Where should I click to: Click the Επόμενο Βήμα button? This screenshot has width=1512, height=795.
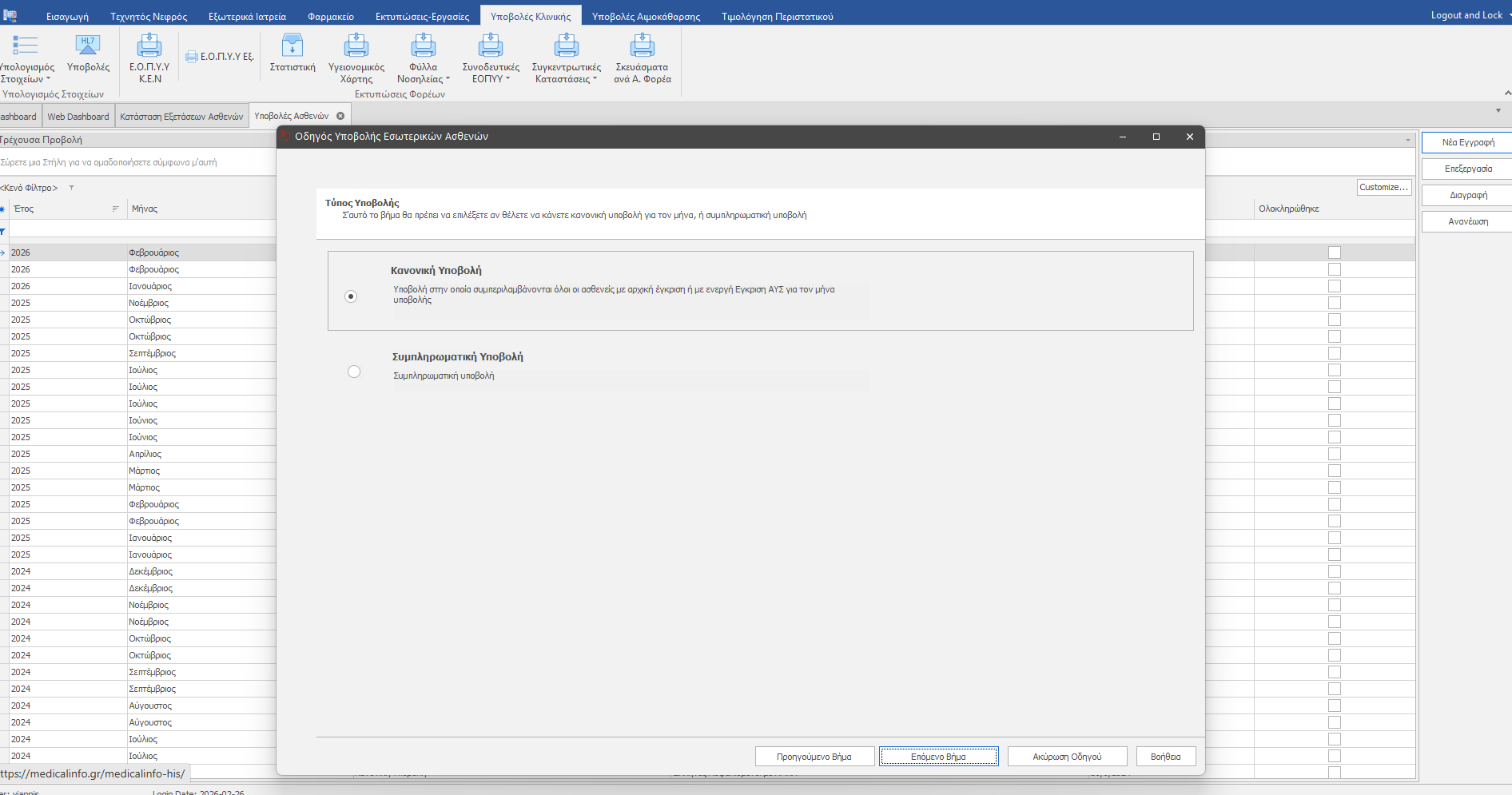938,757
